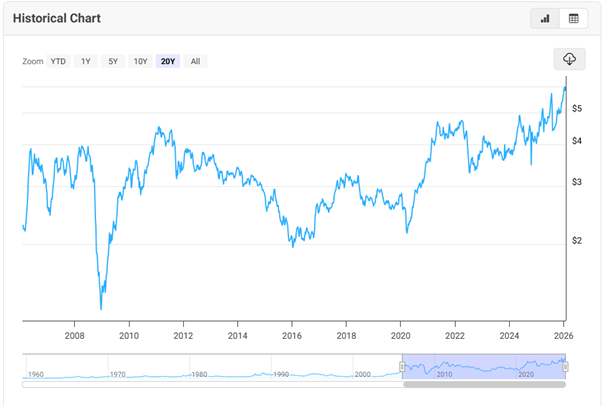Switch to the data table view icon
Image resolution: width=602 pixels, height=406 pixels.
click(x=573, y=18)
